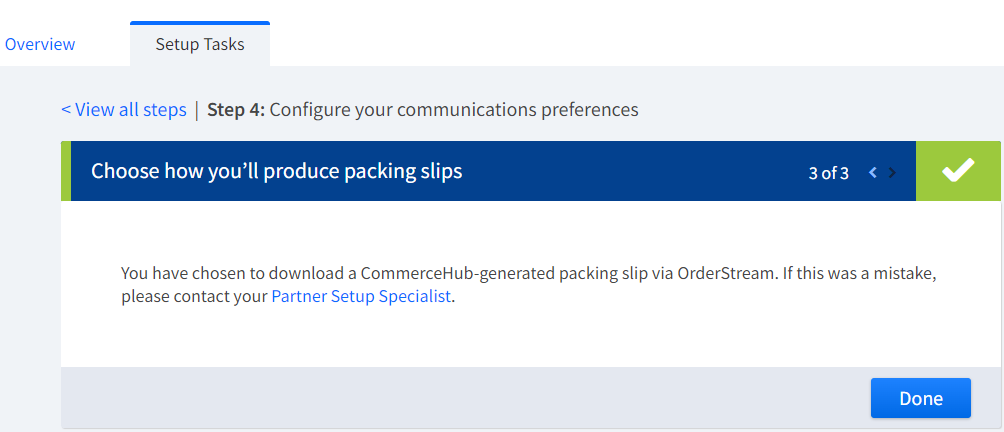Switch to the Overview tab
Screen dimensions: 1004x432
(40, 44)
